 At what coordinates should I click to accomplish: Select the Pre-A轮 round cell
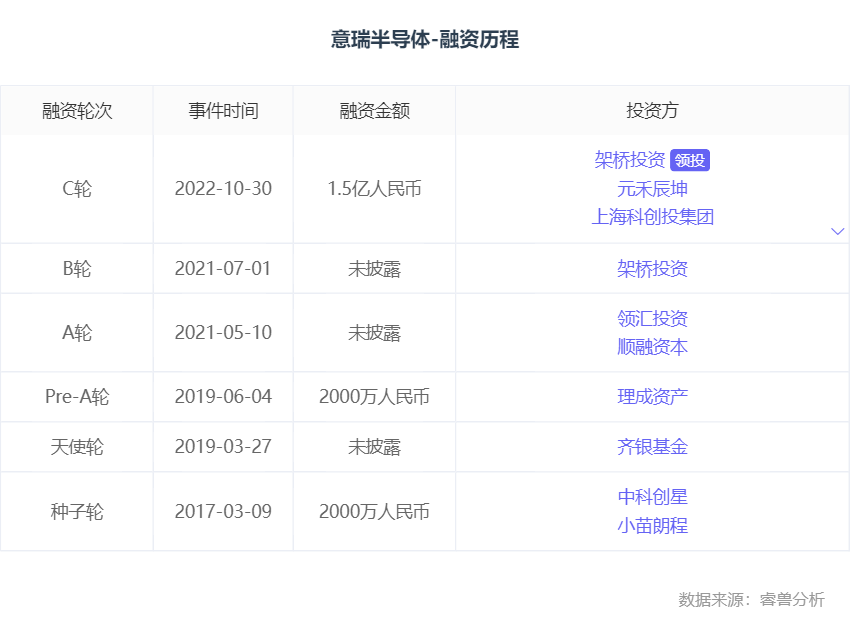pyautogui.click(x=77, y=397)
